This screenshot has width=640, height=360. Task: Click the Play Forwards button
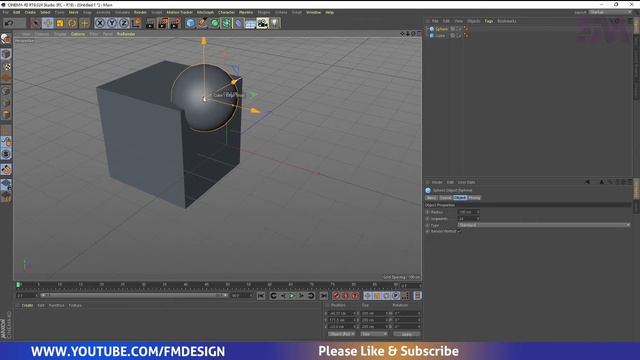[292, 296]
